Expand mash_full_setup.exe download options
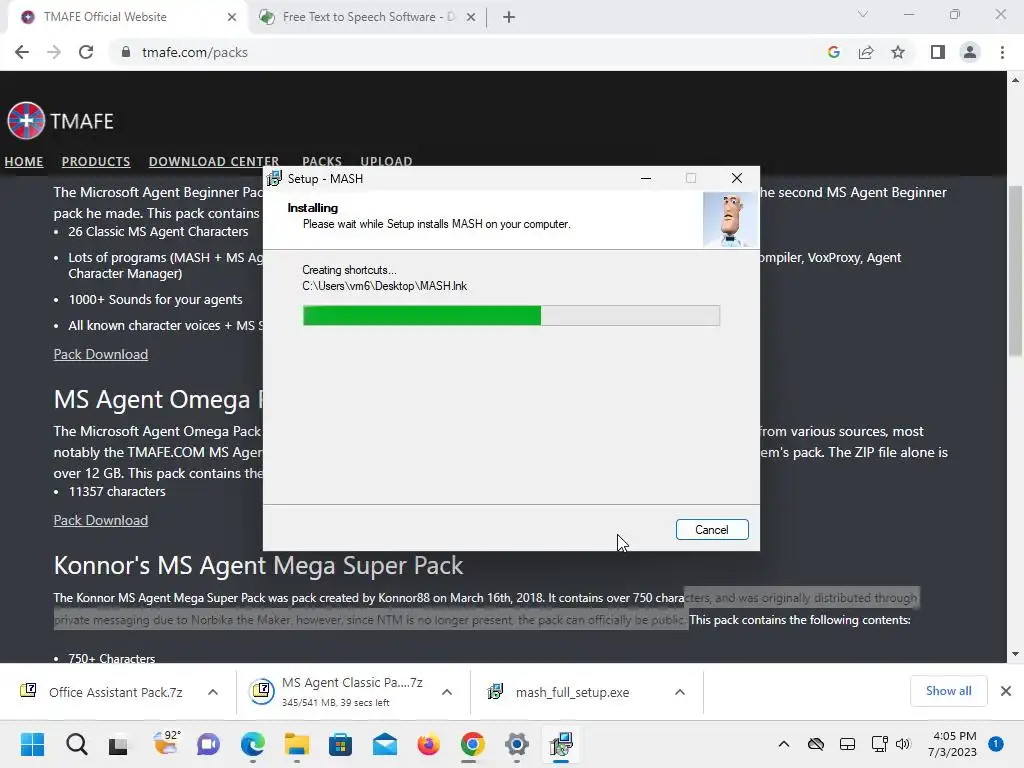Viewport: 1024px width, 768px height. [x=680, y=692]
